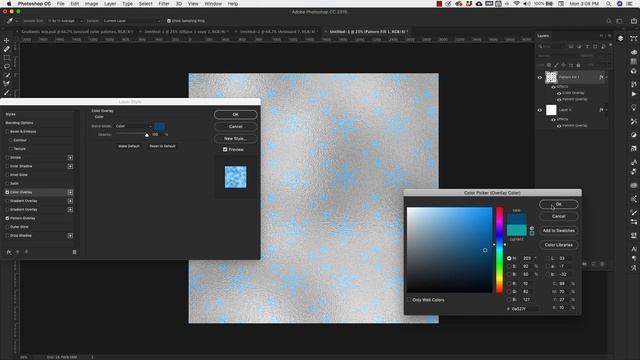Open the Actions panel play icon
This screenshot has height=360, width=640.
(633, 94)
